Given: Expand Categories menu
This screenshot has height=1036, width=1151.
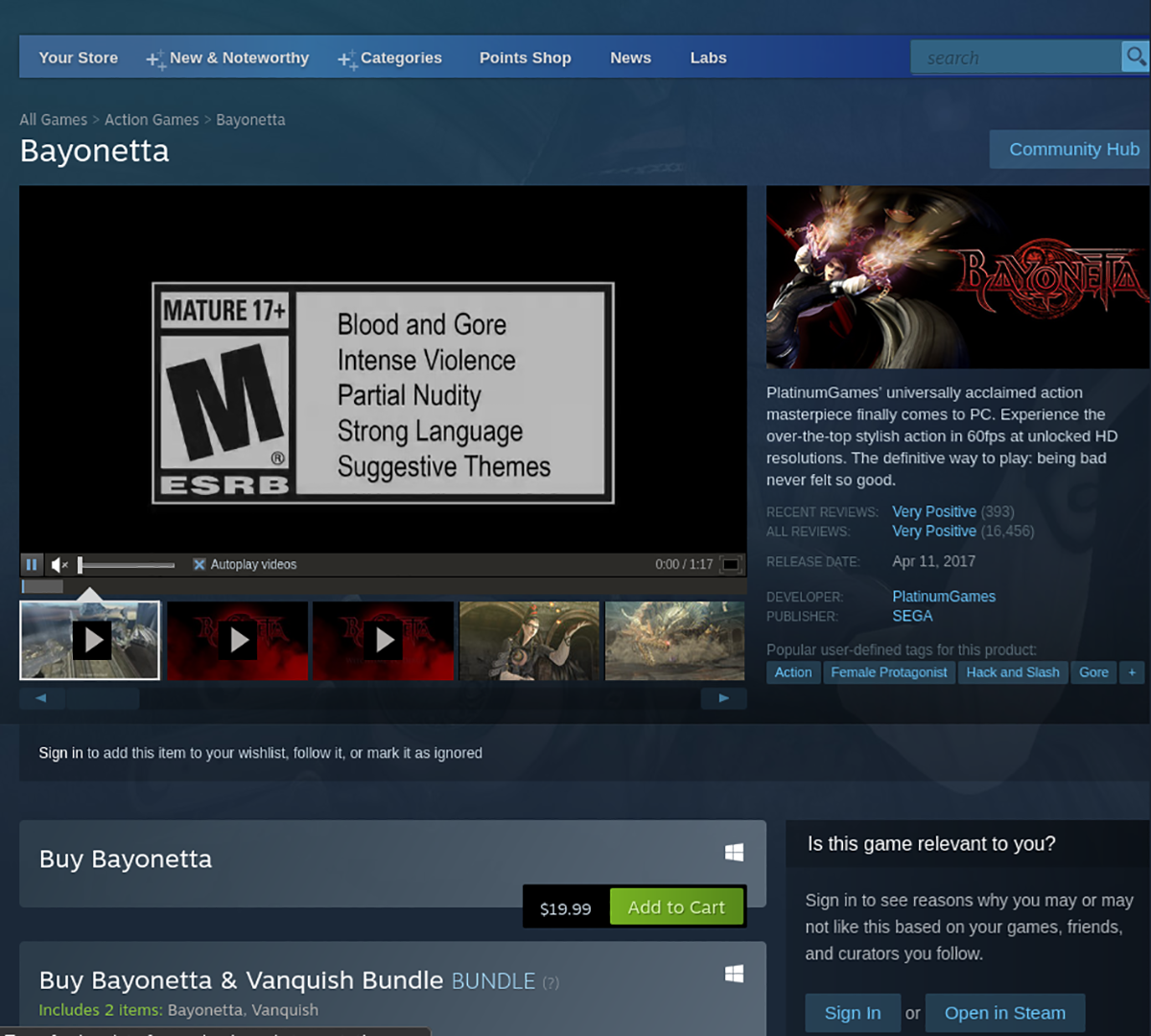Looking at the screenshot, I should click(x=390, y=58).
